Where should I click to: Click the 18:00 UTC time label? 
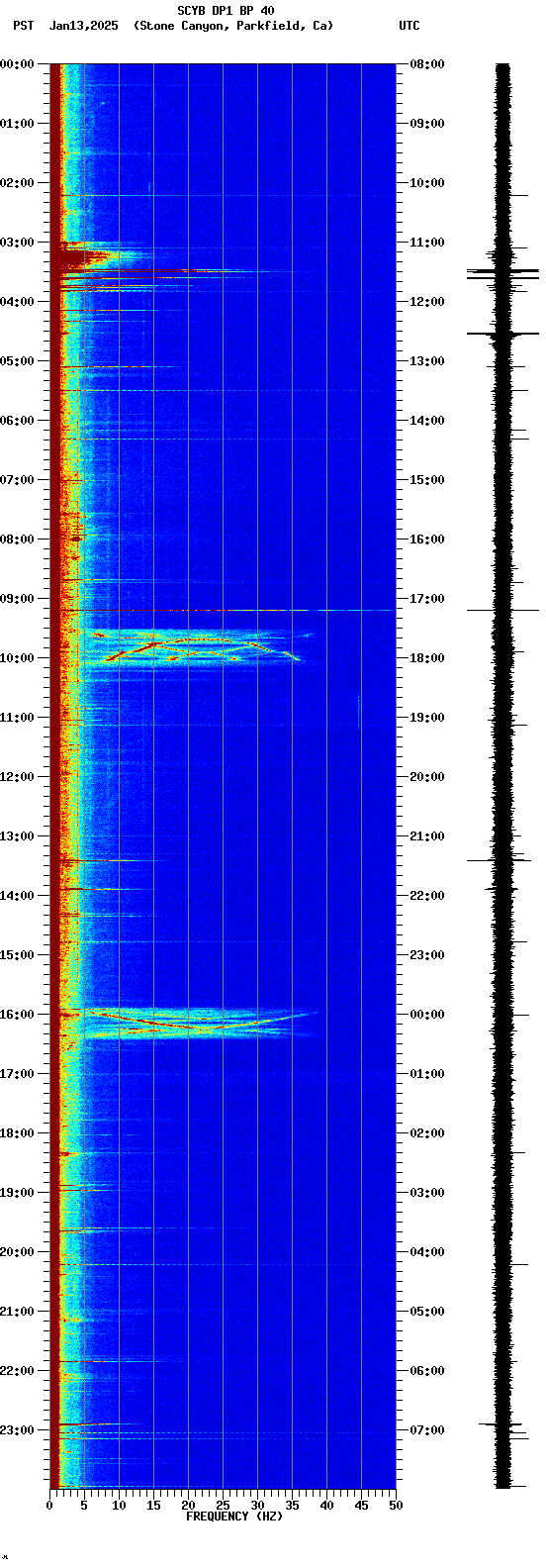[x=426, y=658]
